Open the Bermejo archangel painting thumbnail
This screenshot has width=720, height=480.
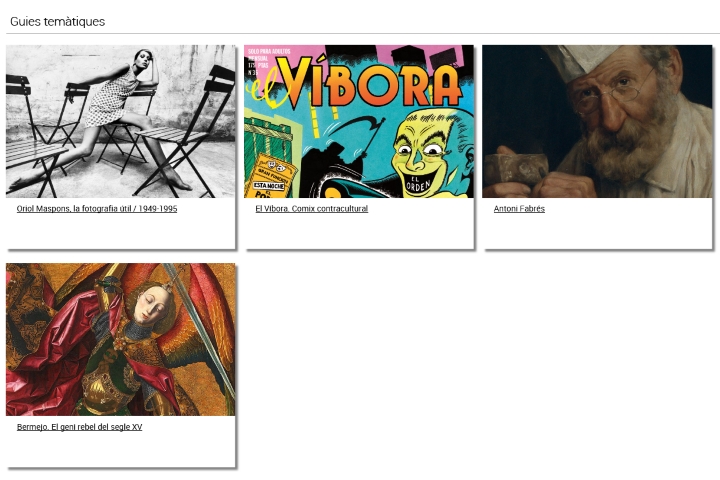pos(120,339)
